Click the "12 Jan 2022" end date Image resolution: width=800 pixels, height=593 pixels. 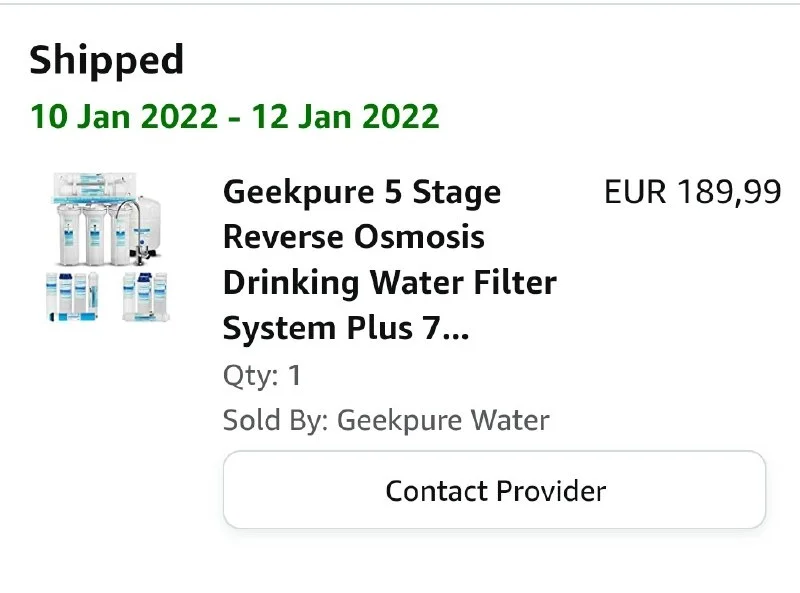pyautogui.click(x=345, y=116)
